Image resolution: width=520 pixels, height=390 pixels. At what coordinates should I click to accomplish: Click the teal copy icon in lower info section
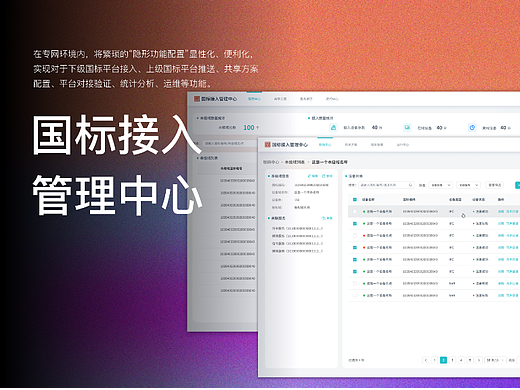323,218
